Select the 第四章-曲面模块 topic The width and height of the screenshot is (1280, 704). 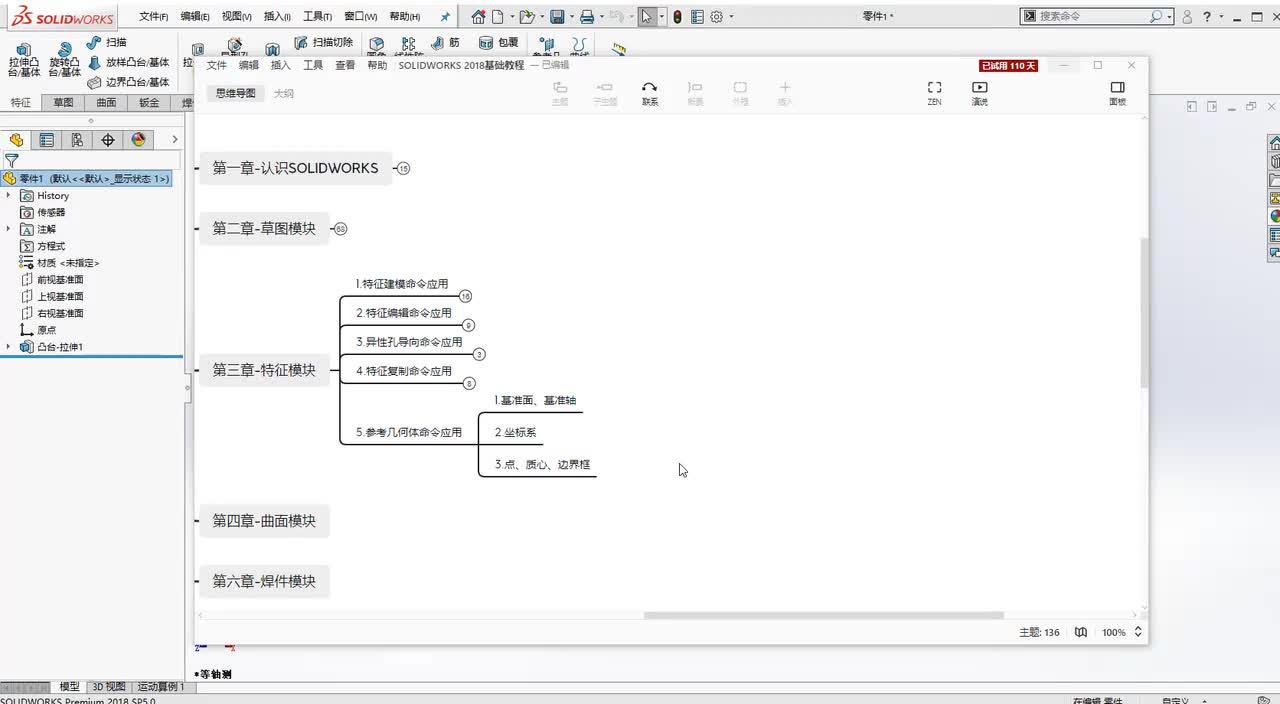[264, 521]
